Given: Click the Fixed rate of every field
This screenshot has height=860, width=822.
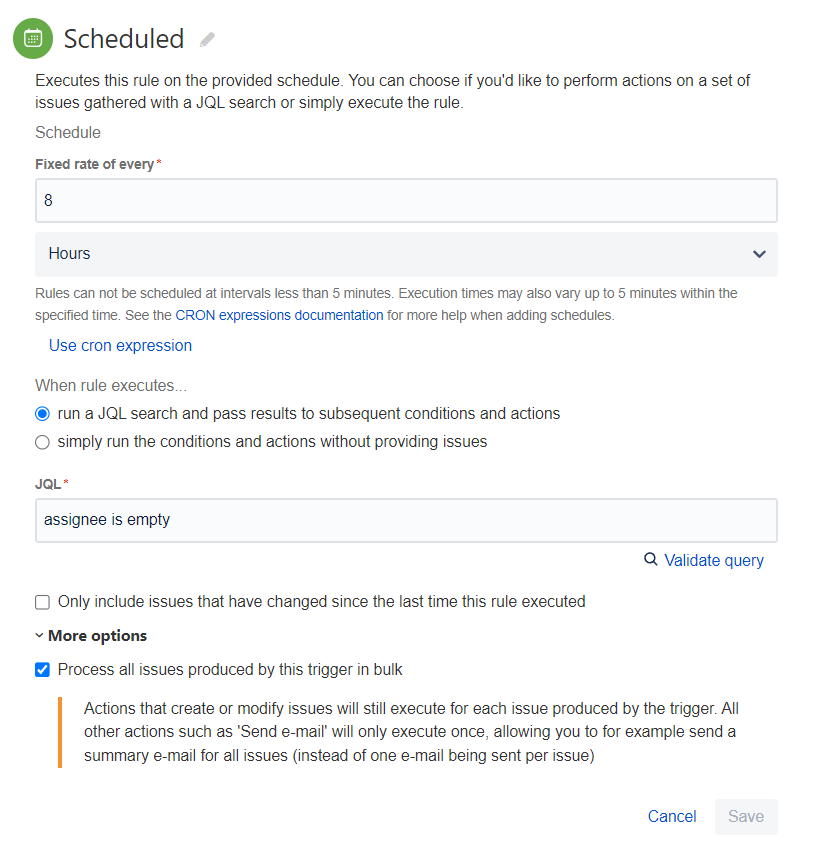Looking at the screenshot, I should click(x=406, y=201).
